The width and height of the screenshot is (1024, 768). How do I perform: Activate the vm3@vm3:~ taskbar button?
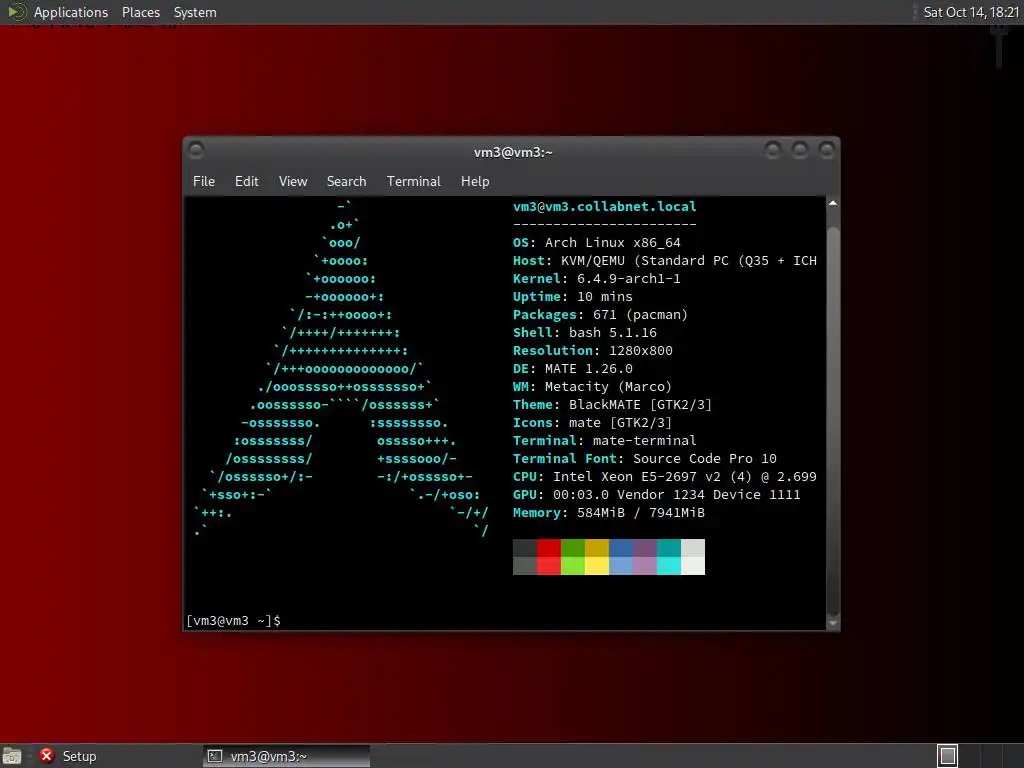tap(286, 756)
